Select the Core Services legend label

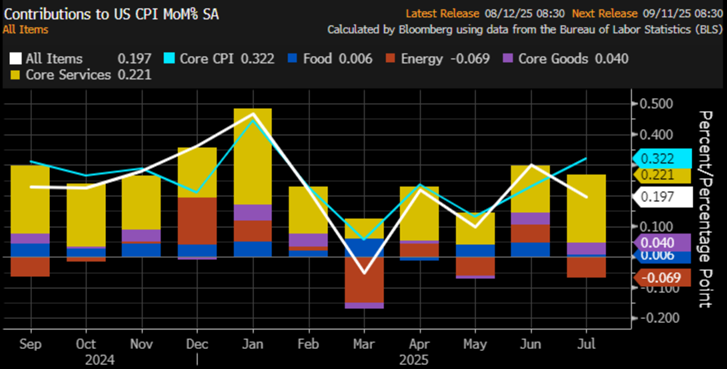pos(68,75)
